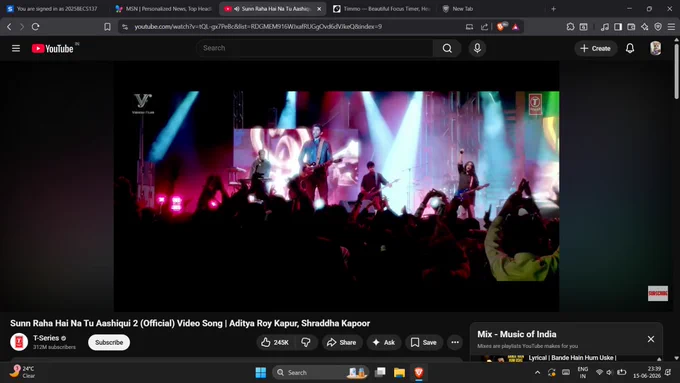Image resolution: width=680 pixels, height=383 pixels.
Task: Click the subscribe watermark on the video
Action: (658, 293)
